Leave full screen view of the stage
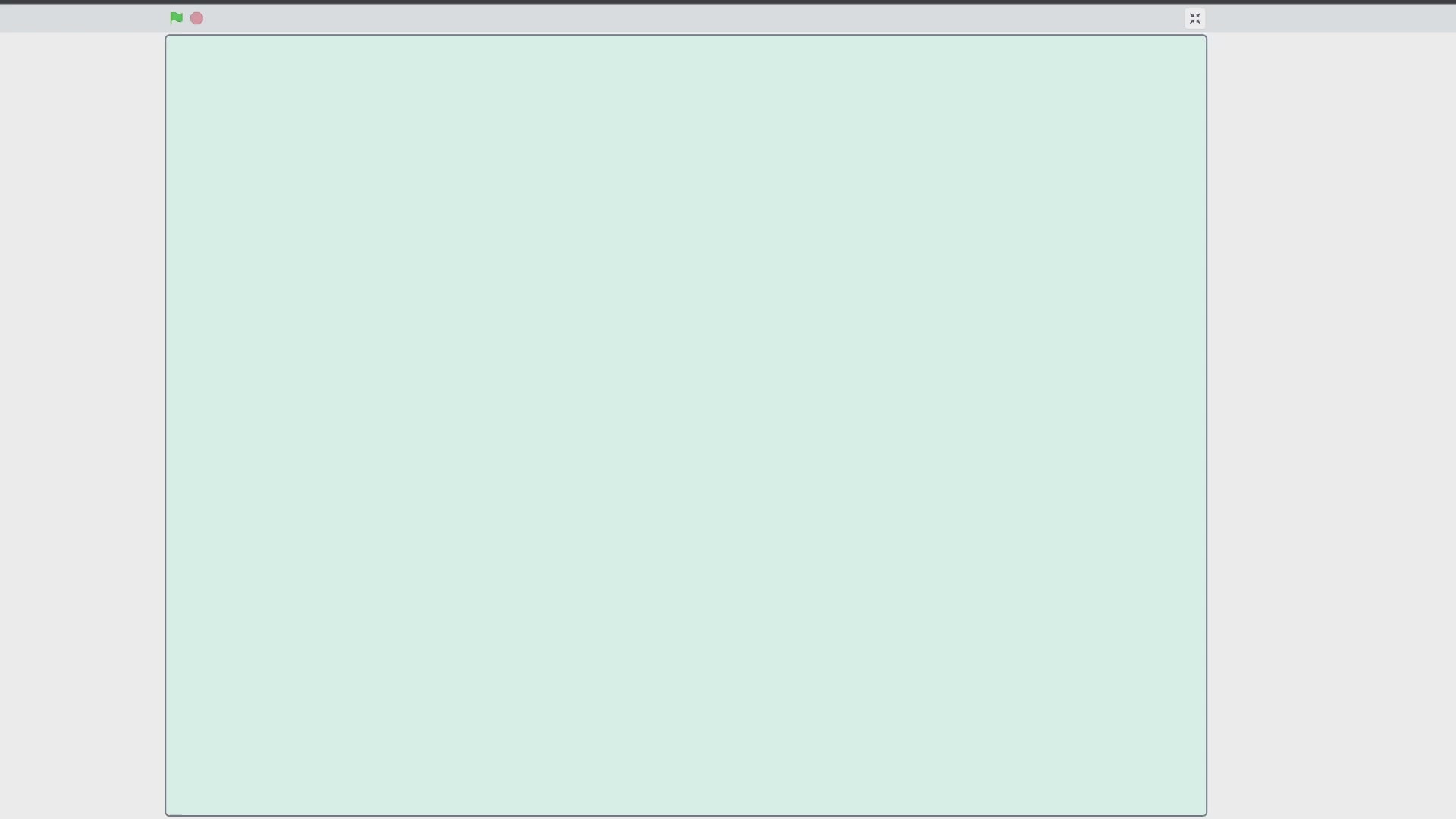The height and width of the screenshot is (819, 1456). tap(1194, 18)
